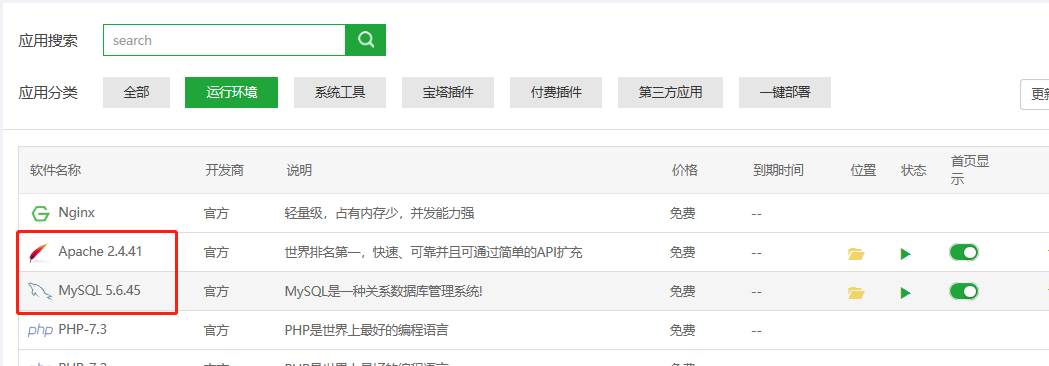Click 官方 developer in the PHP-7.3 row
This screenshot has height=366, width=1049.
(x=216, y=330)
